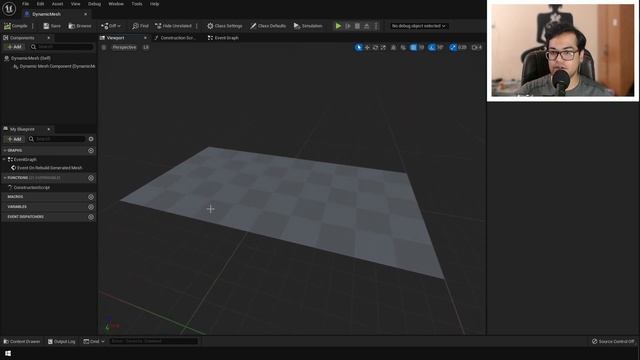The height and width of the screenshot is (360, 640).
Task: Close the DynamicMesh asset tab
Action: [85, 14]
